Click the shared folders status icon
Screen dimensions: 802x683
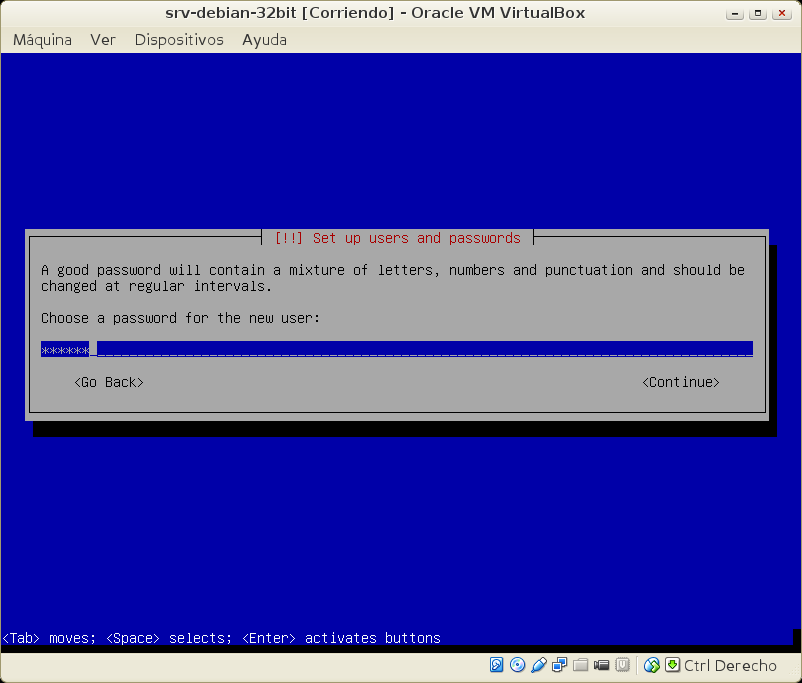pos(580,665)
